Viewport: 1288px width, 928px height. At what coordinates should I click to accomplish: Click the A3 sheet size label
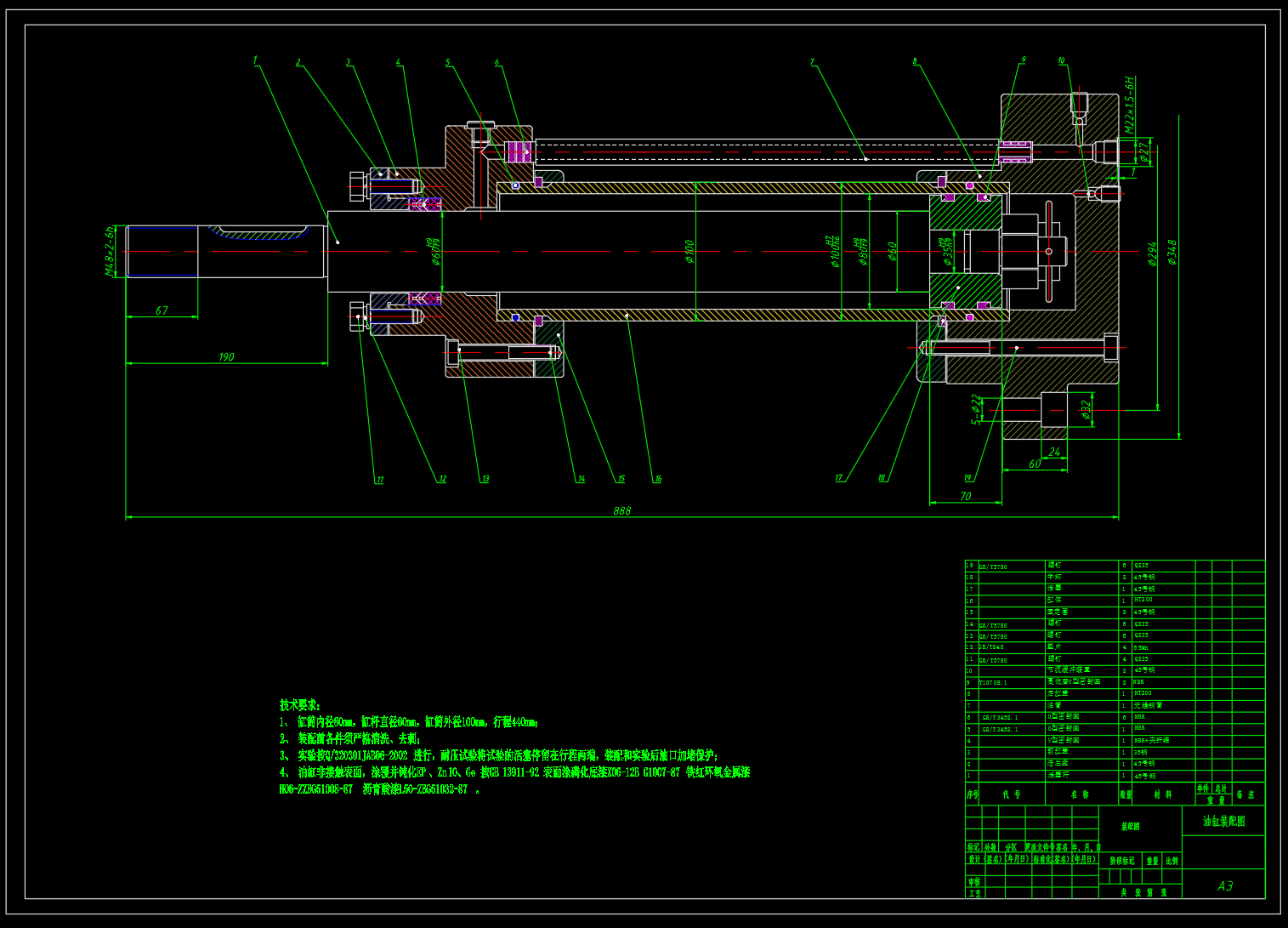click(1224, 886)
